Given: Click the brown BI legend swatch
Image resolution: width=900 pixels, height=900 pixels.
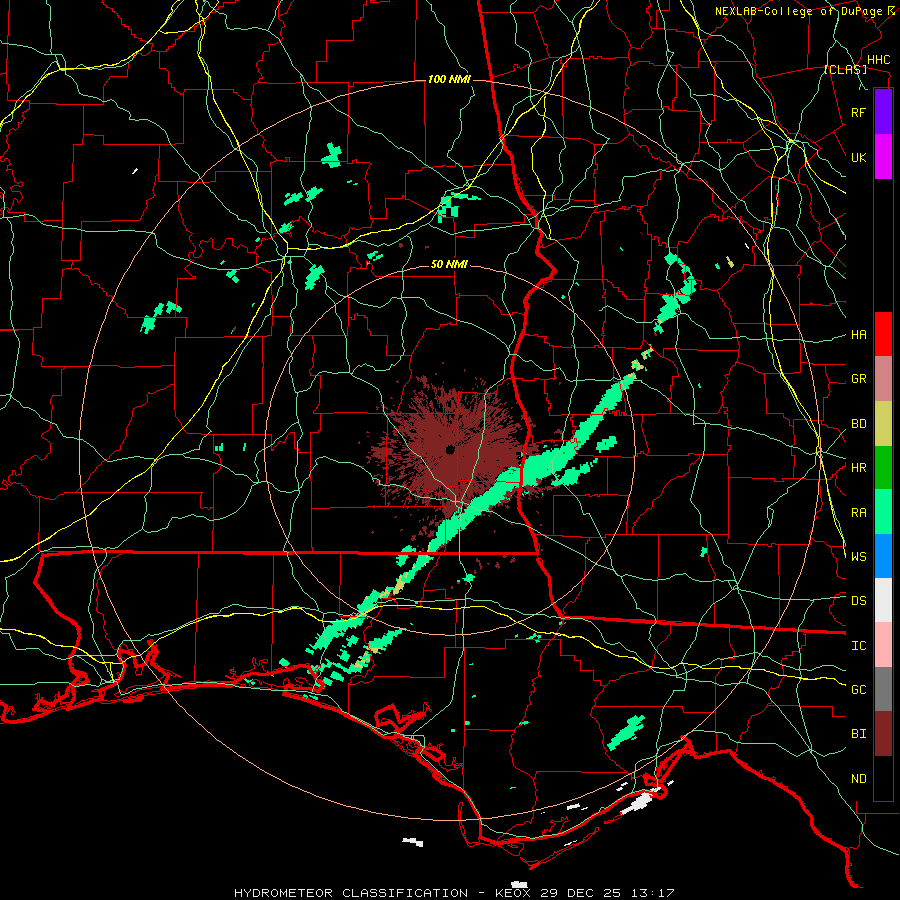Looking at the screenshot, I should [x=883, y=734].
